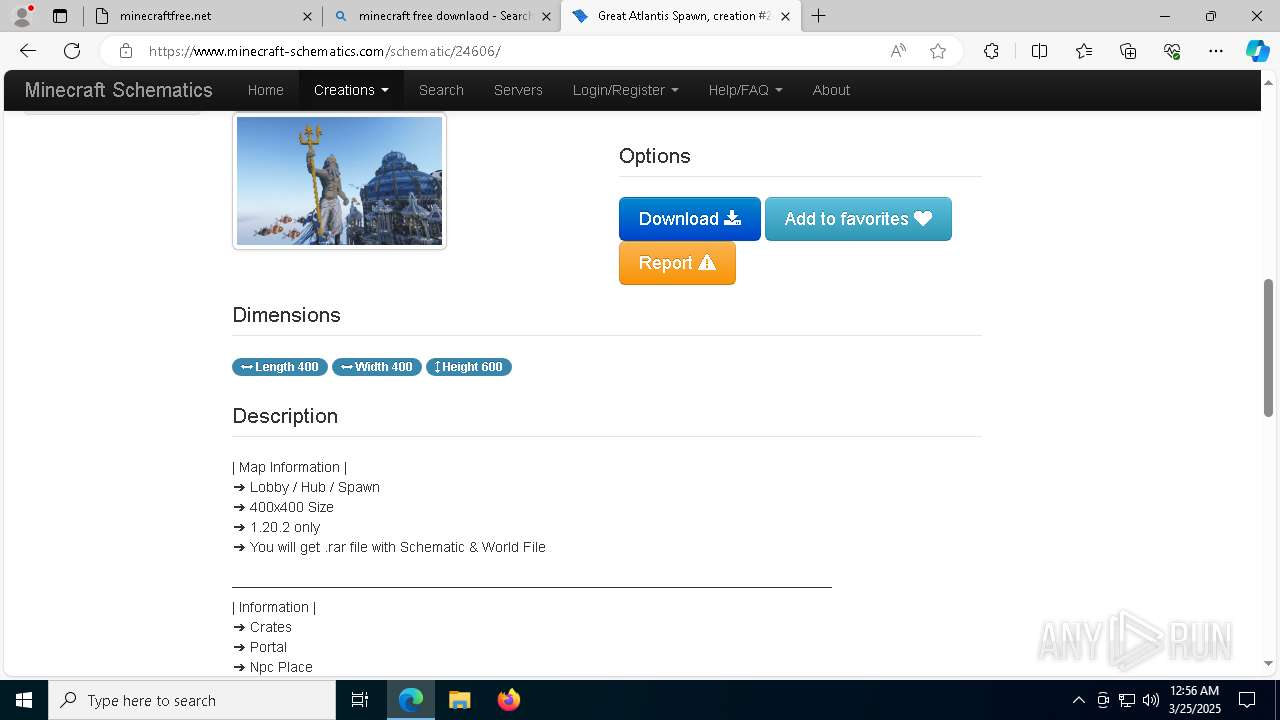Open Edge Settings and more menu
This screenshot has width=1280, height=720.
point(1216,51)
